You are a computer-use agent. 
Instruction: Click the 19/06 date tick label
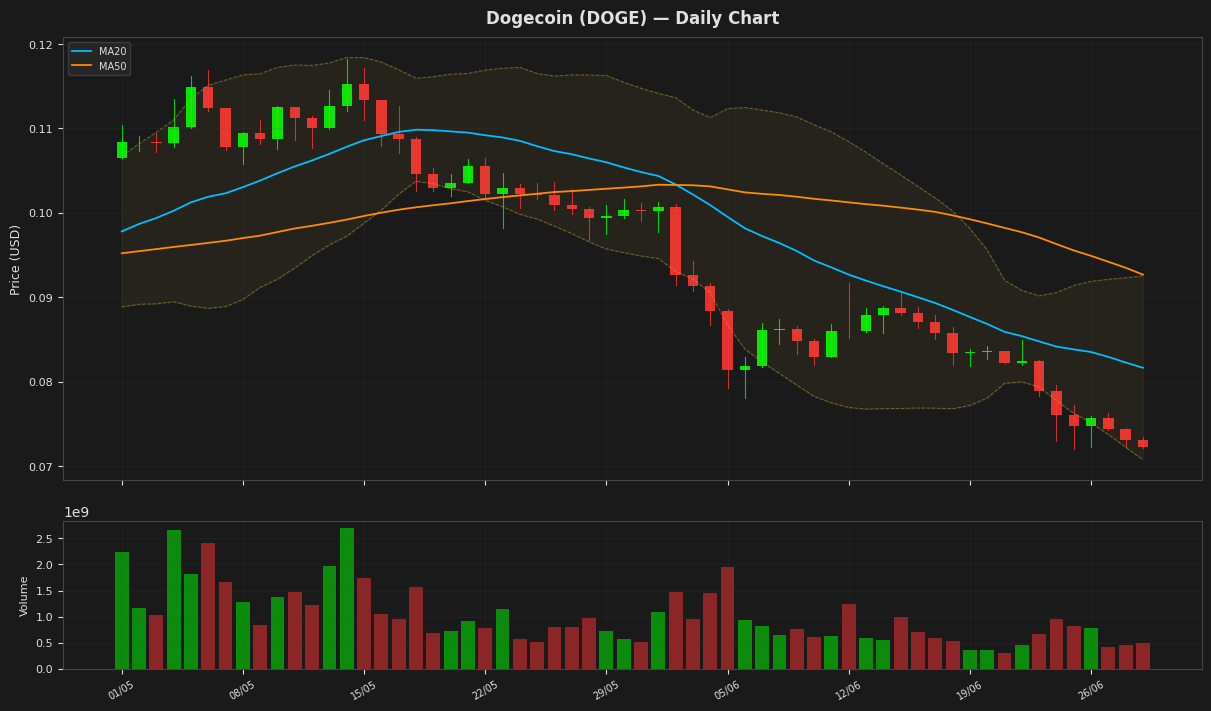click(x=969, y=689)
